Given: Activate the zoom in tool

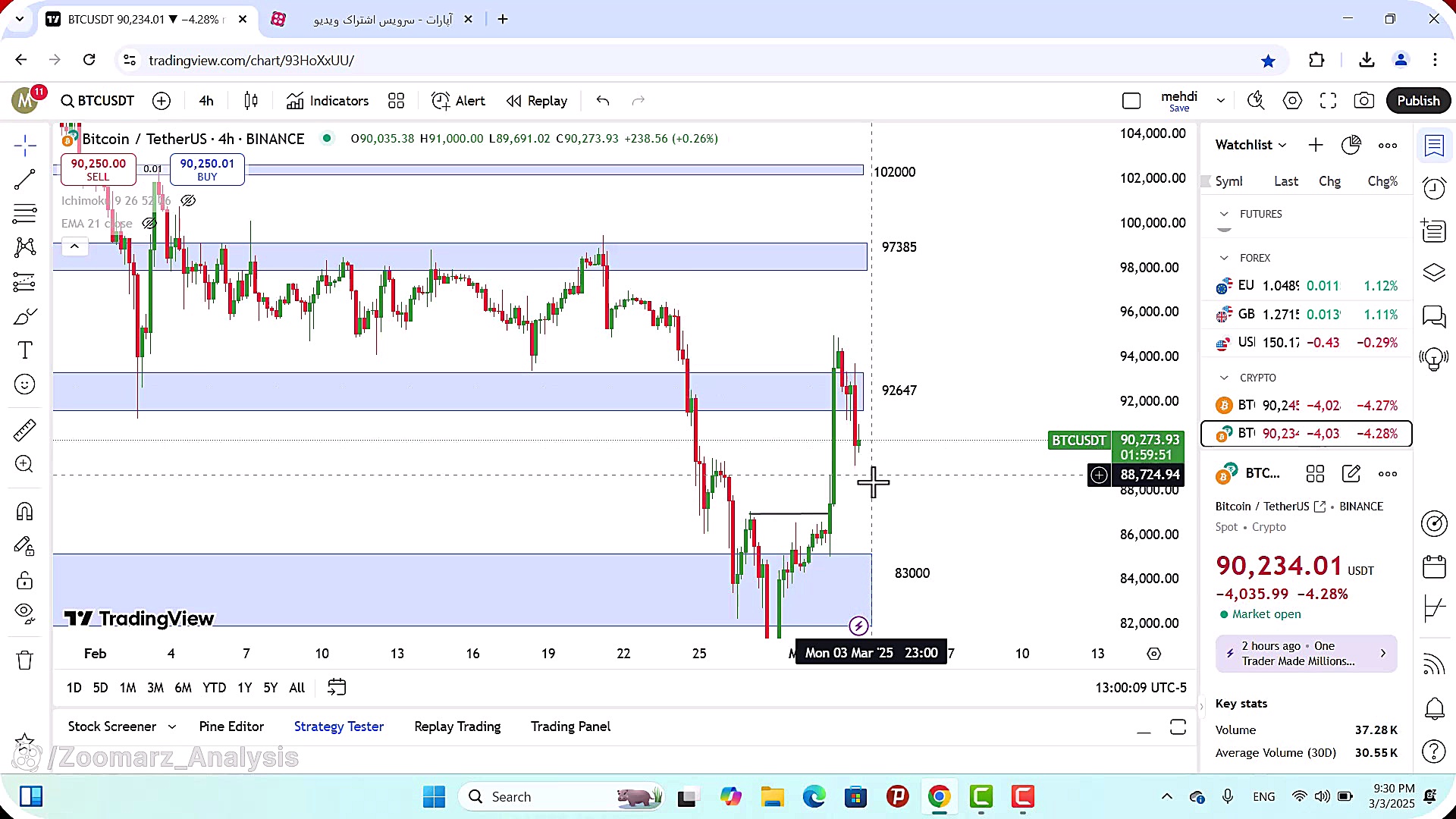Looking at the screenshot, I should (24, 464).
